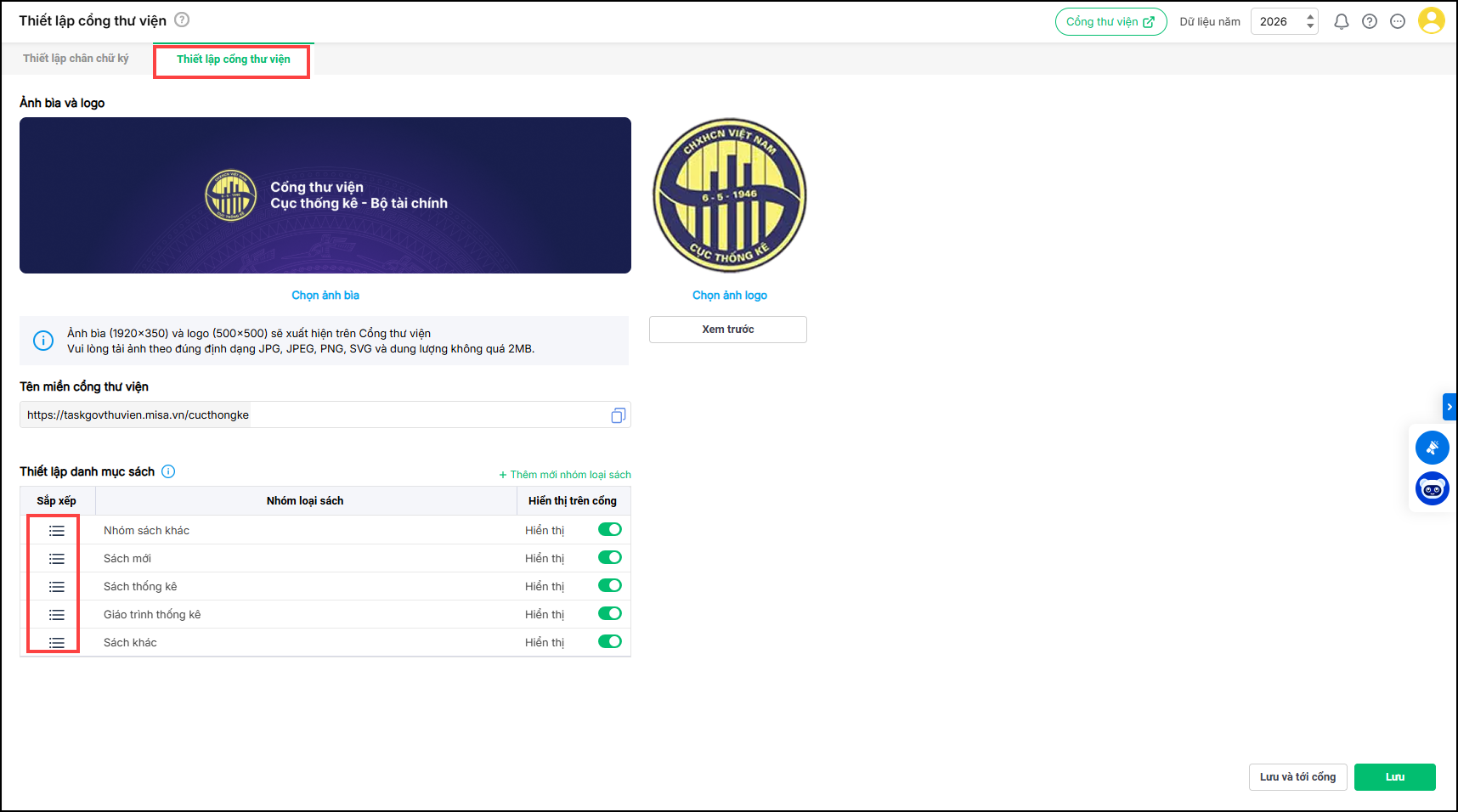Click the info icon next to Thiết lập danh mục sách

168,471
